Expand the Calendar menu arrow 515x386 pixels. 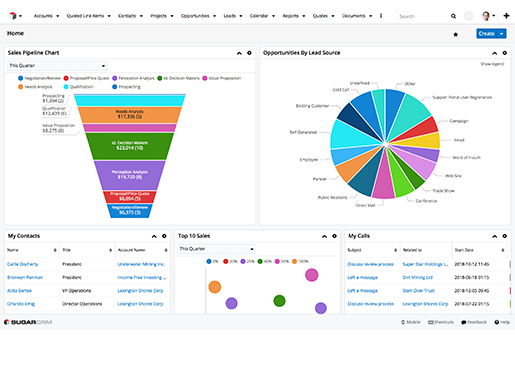pos(274,16)
